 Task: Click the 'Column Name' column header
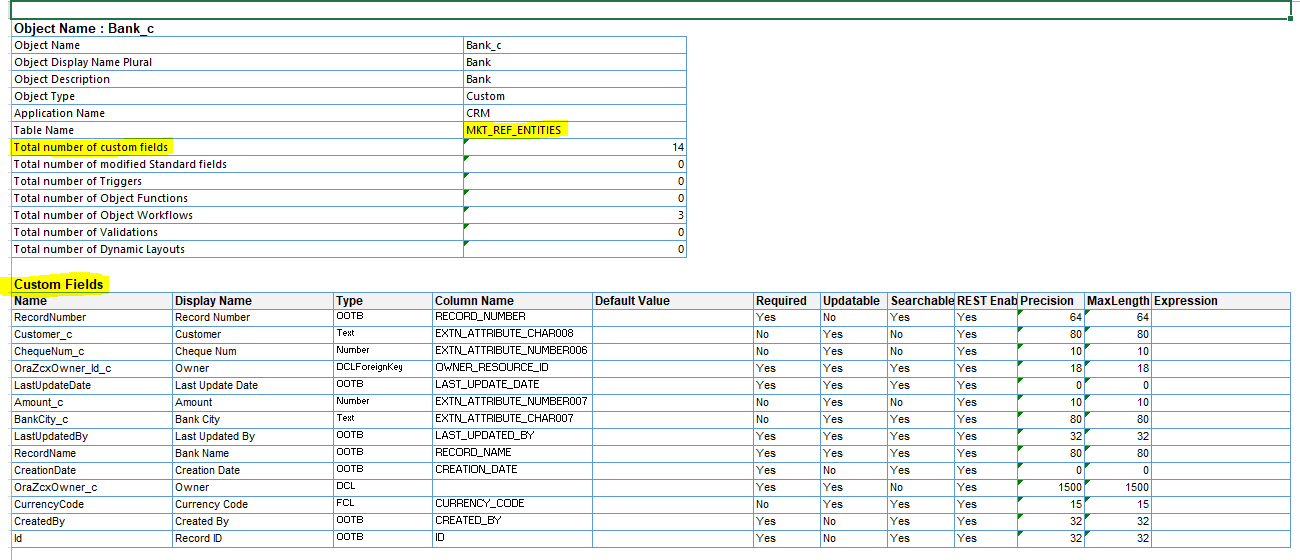[512, 301]
